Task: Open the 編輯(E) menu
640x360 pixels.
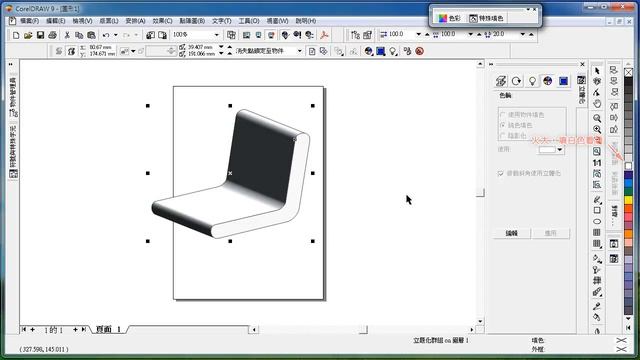Action: (x=56, y=20)
